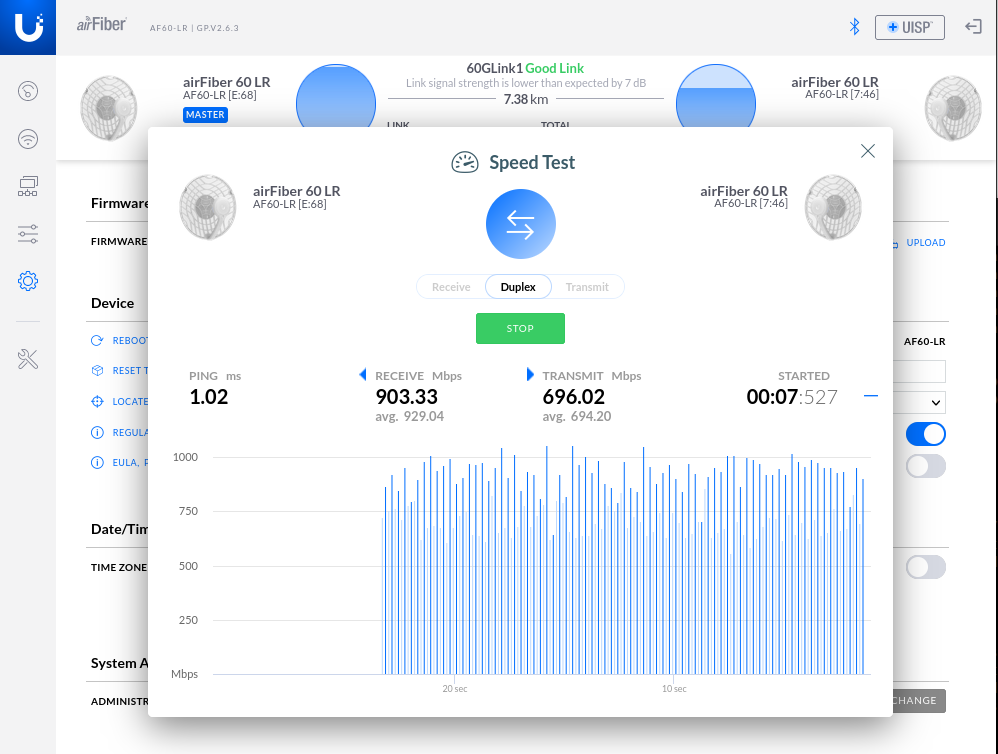Click the Bluetooth icon in header
This screenshot has height=754, width=998.
tap(854, 27)
